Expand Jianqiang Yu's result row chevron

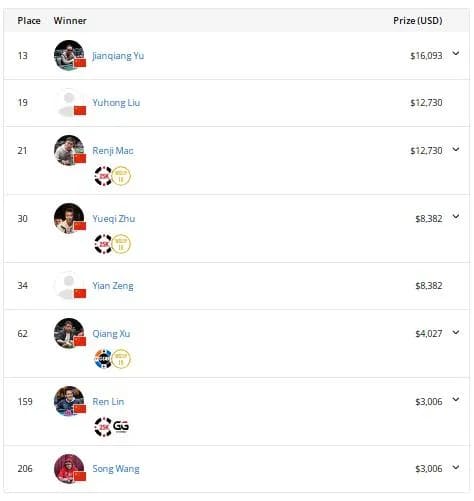pyautogui.click(x=456, y=53)
